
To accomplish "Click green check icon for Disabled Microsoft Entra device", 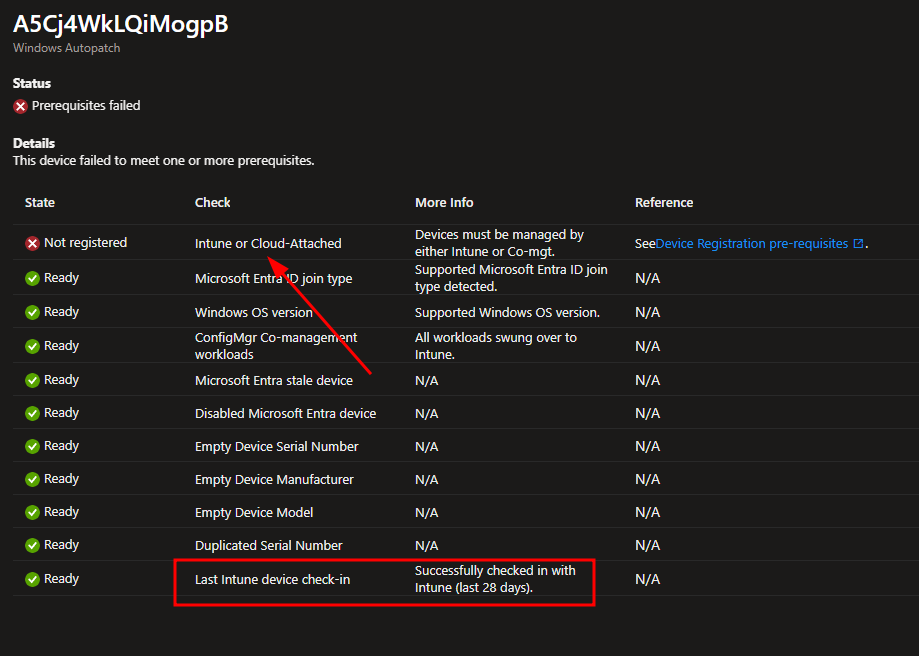I will [32, 413].
